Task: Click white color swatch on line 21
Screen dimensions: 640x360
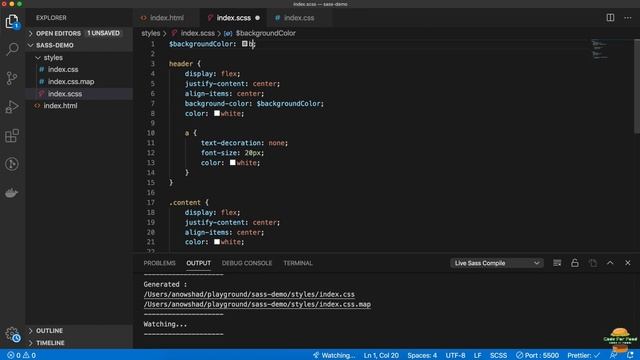Action: click(217, 242)
